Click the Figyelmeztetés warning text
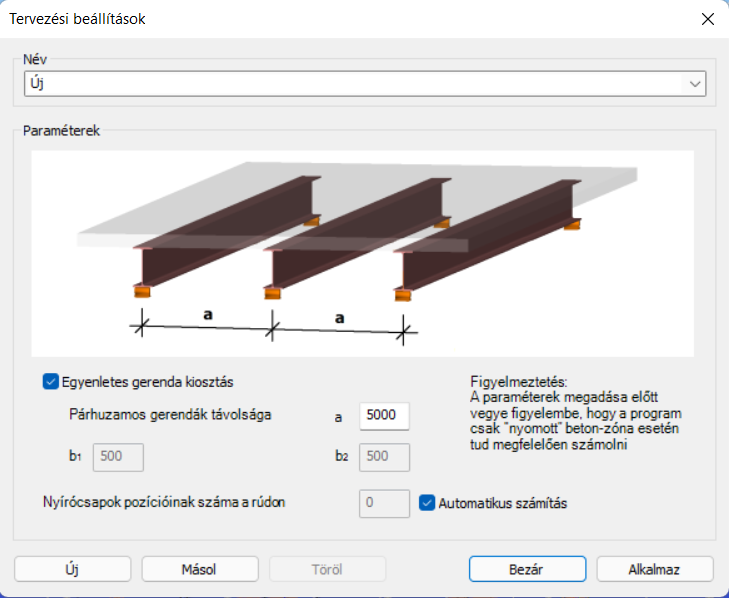729x598 pixels. point(576,413)
